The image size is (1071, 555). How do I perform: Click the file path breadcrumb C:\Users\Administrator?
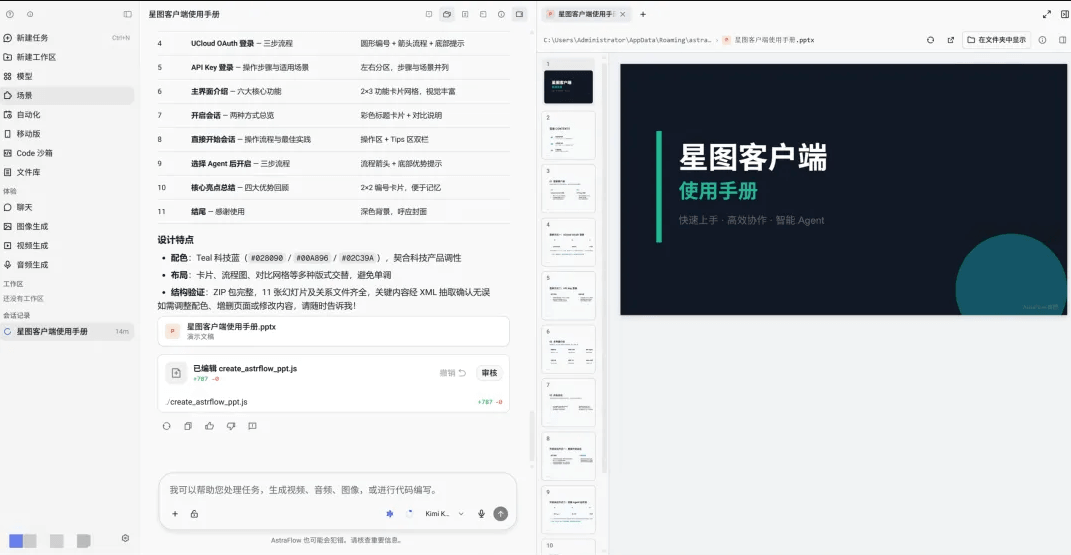pyautogui.click(x=627, y=40)
